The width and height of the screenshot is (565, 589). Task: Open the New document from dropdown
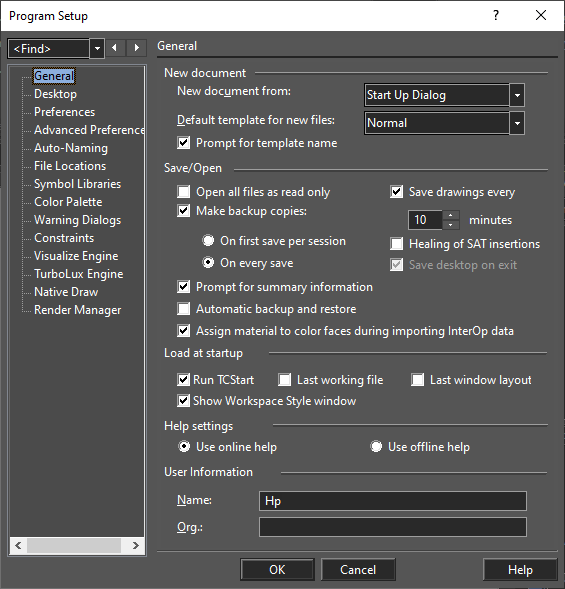click(517, 95)
